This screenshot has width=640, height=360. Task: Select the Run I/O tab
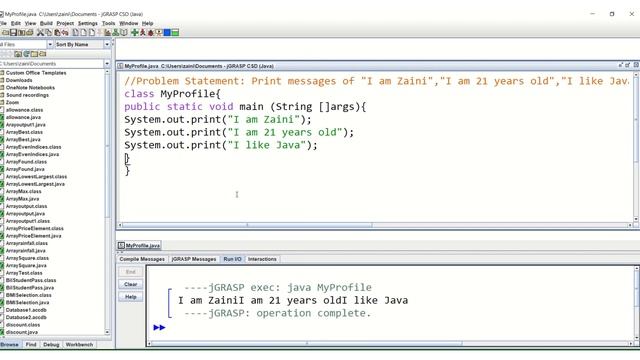232,259
